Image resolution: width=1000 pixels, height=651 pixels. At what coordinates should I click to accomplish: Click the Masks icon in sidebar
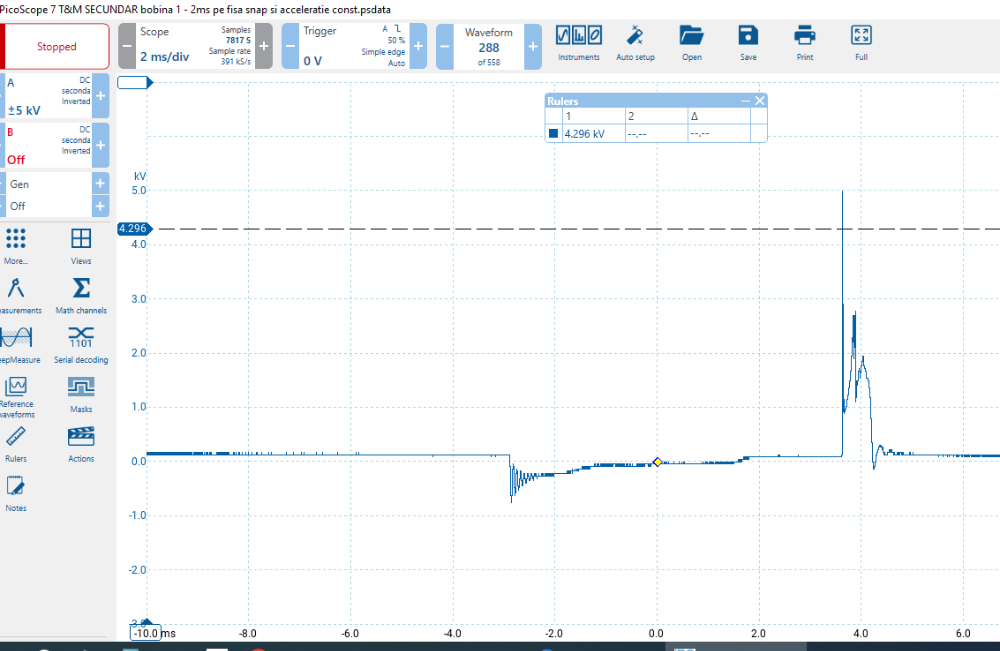point(82,392)
